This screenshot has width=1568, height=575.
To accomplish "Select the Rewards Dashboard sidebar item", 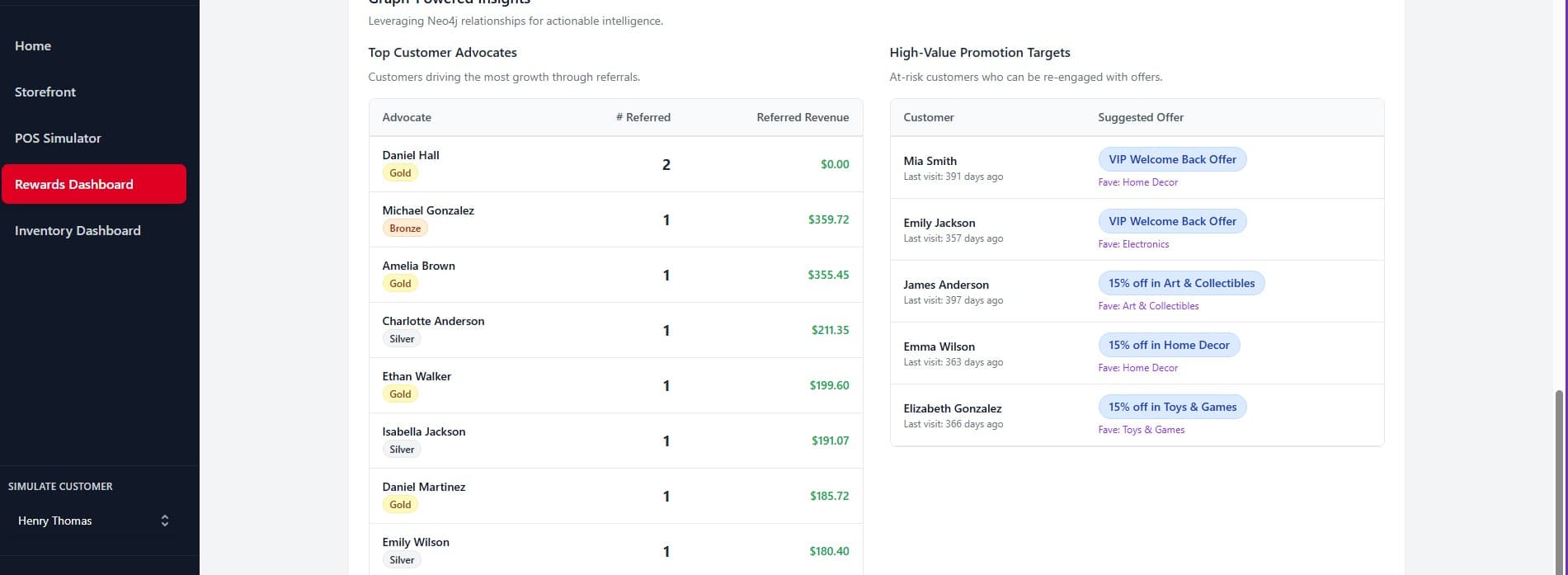I will click(x=94, y=184).
